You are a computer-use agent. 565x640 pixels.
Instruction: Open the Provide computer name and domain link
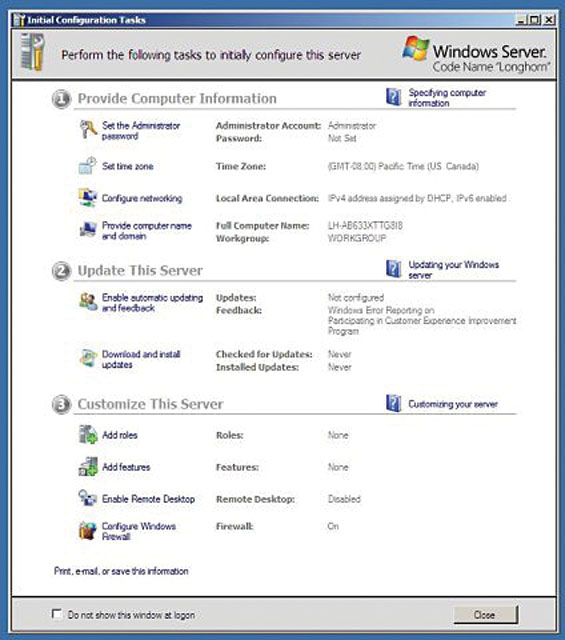click(147, 231)
